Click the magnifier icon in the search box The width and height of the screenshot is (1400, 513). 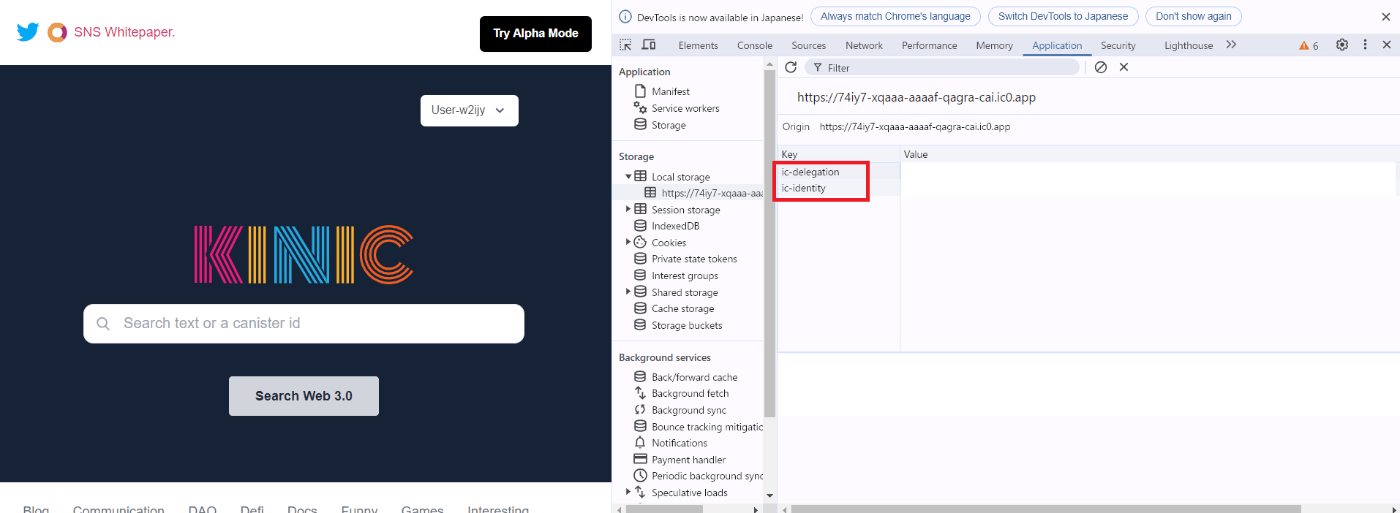tap(103, 324)
